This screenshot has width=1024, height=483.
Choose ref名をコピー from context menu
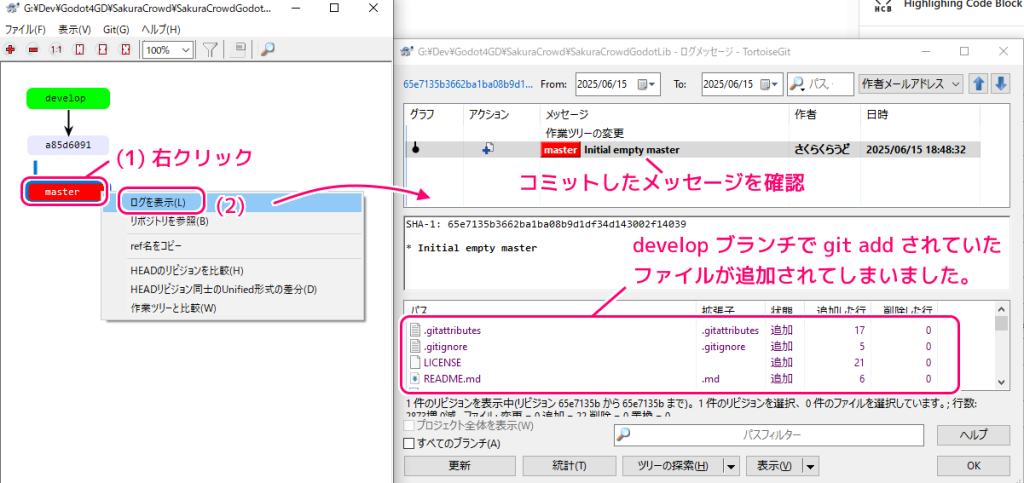click(156, 246)
